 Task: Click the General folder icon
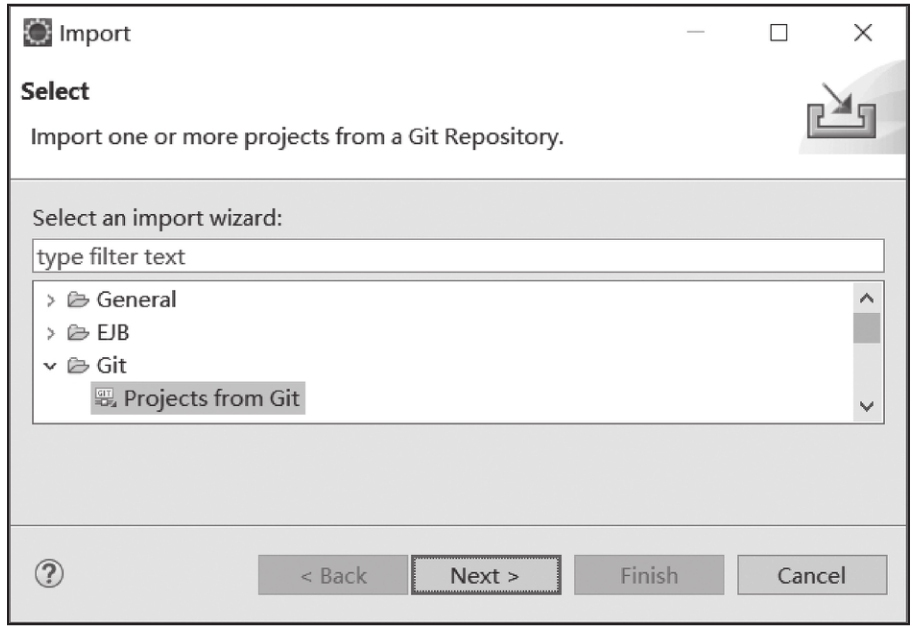[78, 299]
